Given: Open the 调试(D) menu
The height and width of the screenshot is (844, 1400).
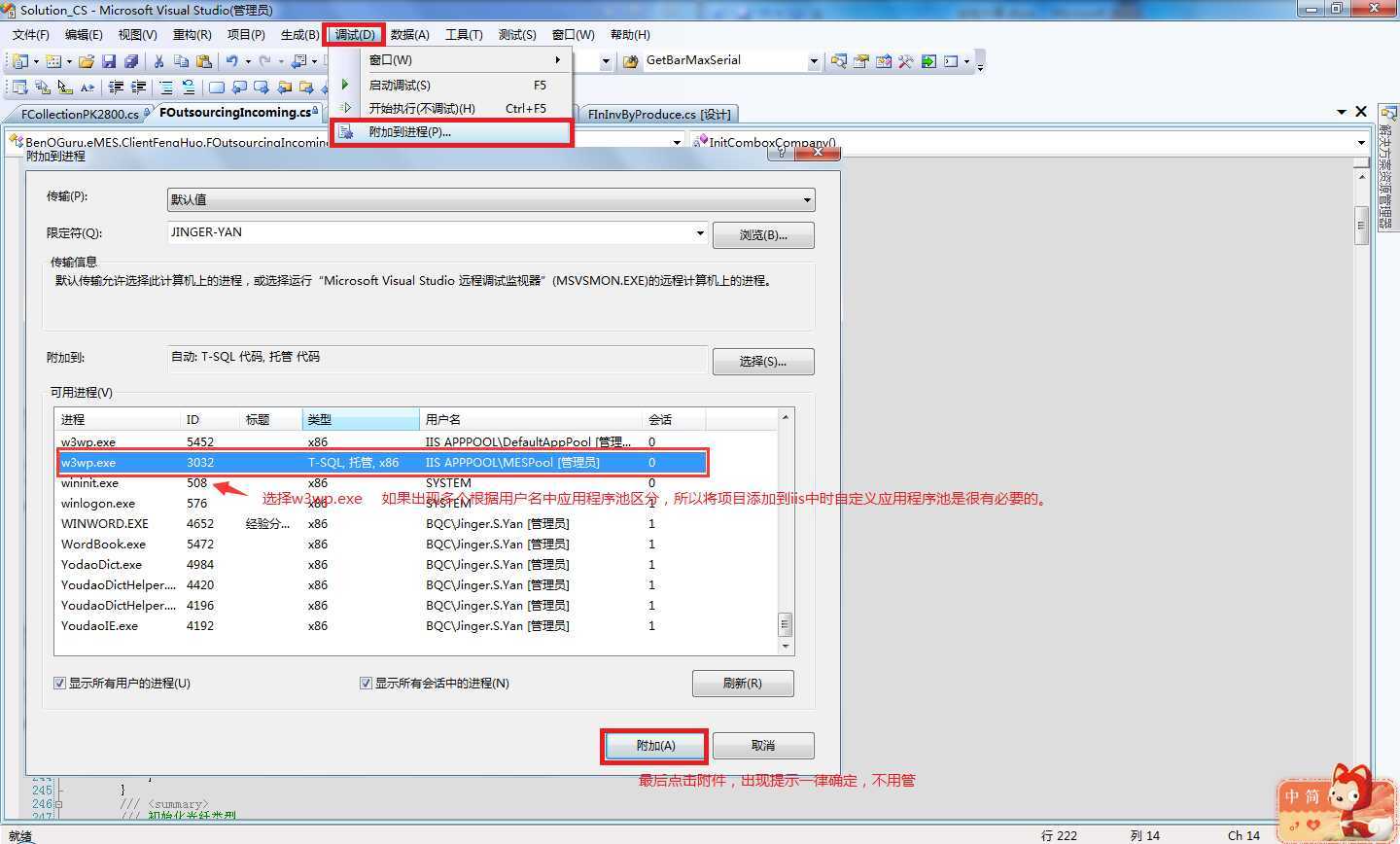Looking at the screenshot, I should click(354, 35).
